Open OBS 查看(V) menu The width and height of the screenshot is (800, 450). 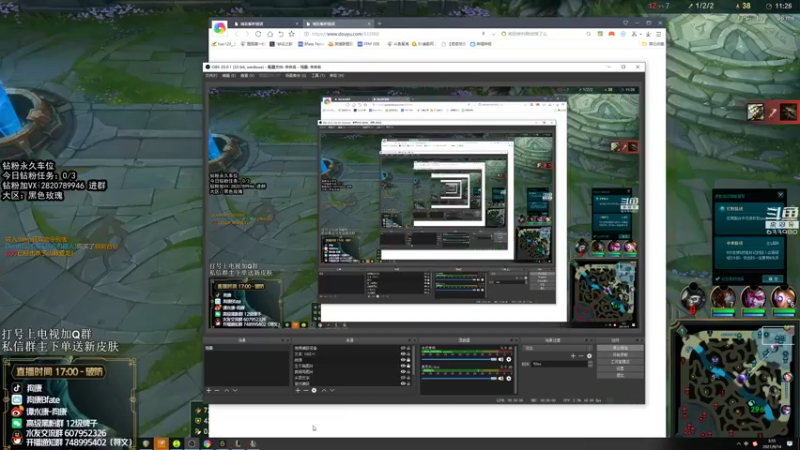(247, 76)
